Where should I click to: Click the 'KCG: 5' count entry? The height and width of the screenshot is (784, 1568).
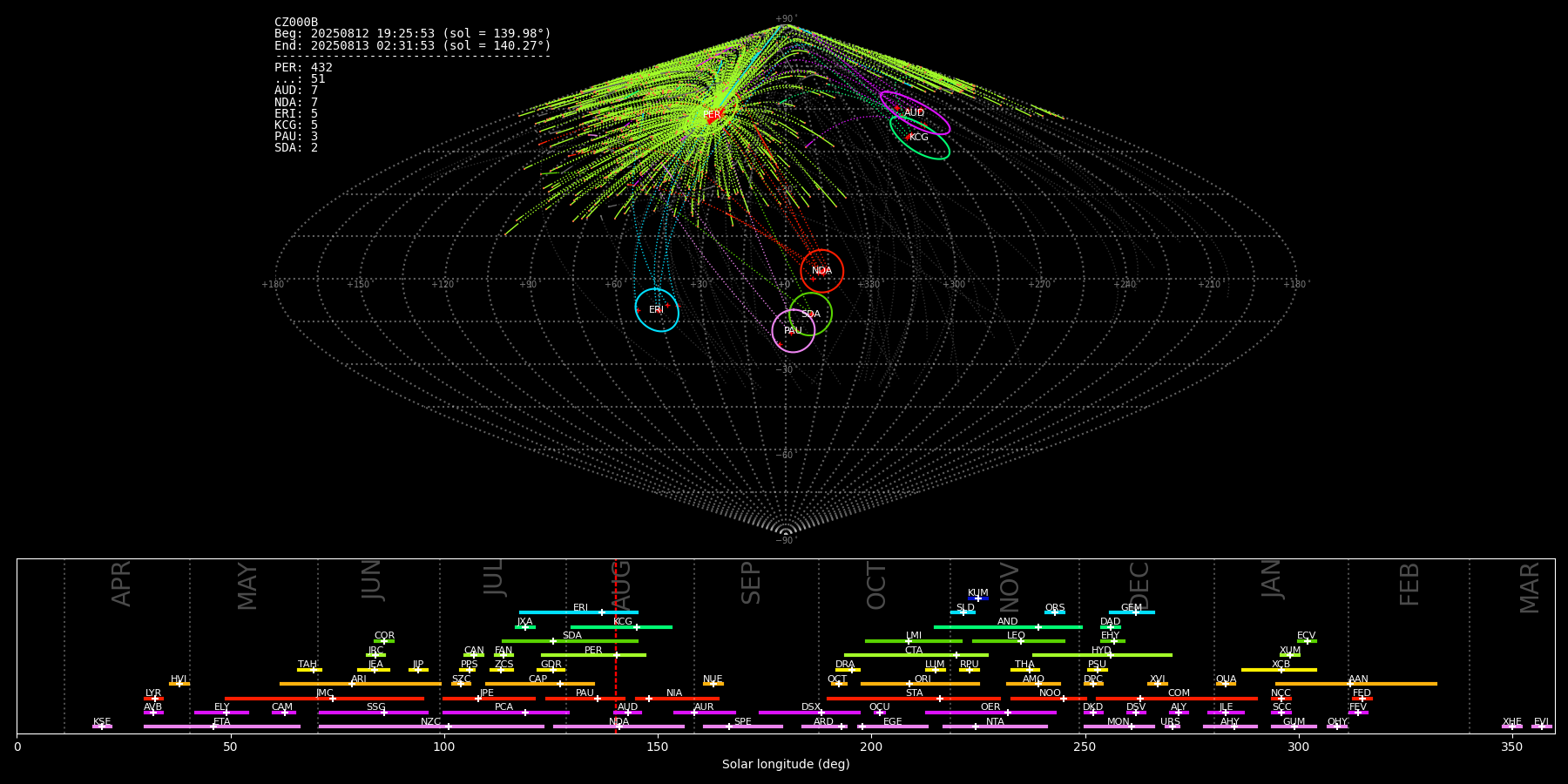click(296, 125)
